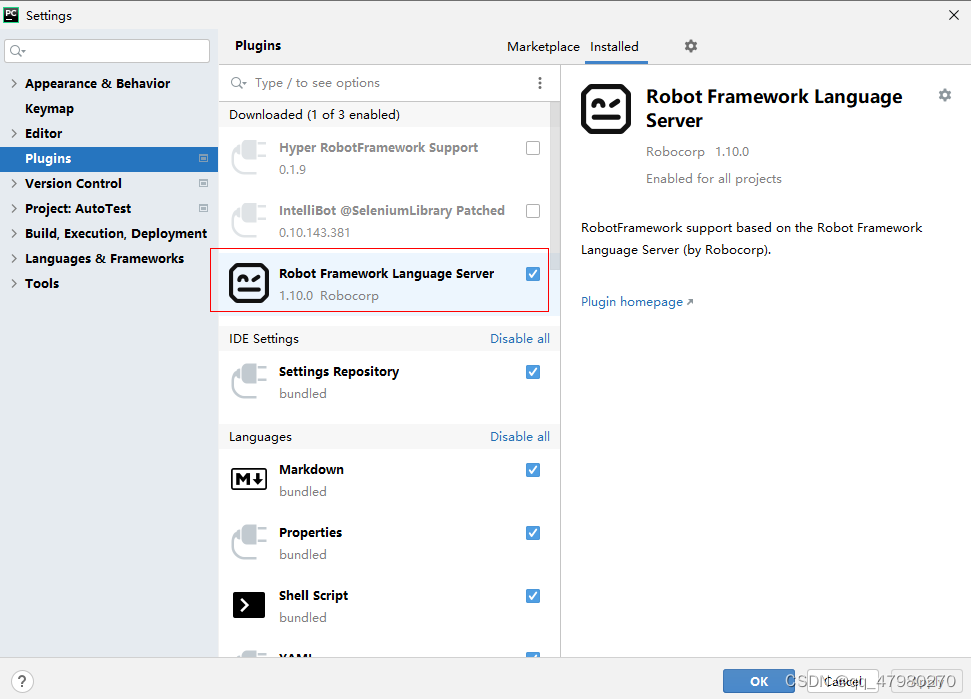The height and width of the screenshot is (699, 971).
Task: Enable Hyper RobotFramework Support checkbox
Action: (x=533, y=148)
